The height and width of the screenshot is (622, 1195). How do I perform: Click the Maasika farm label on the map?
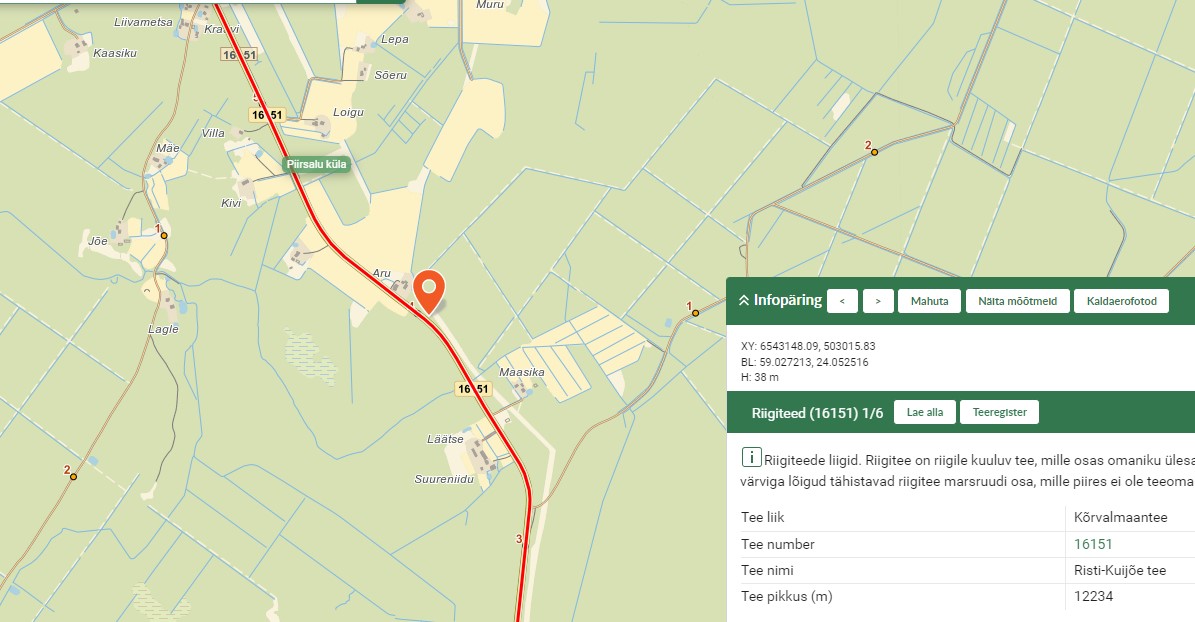521,372
